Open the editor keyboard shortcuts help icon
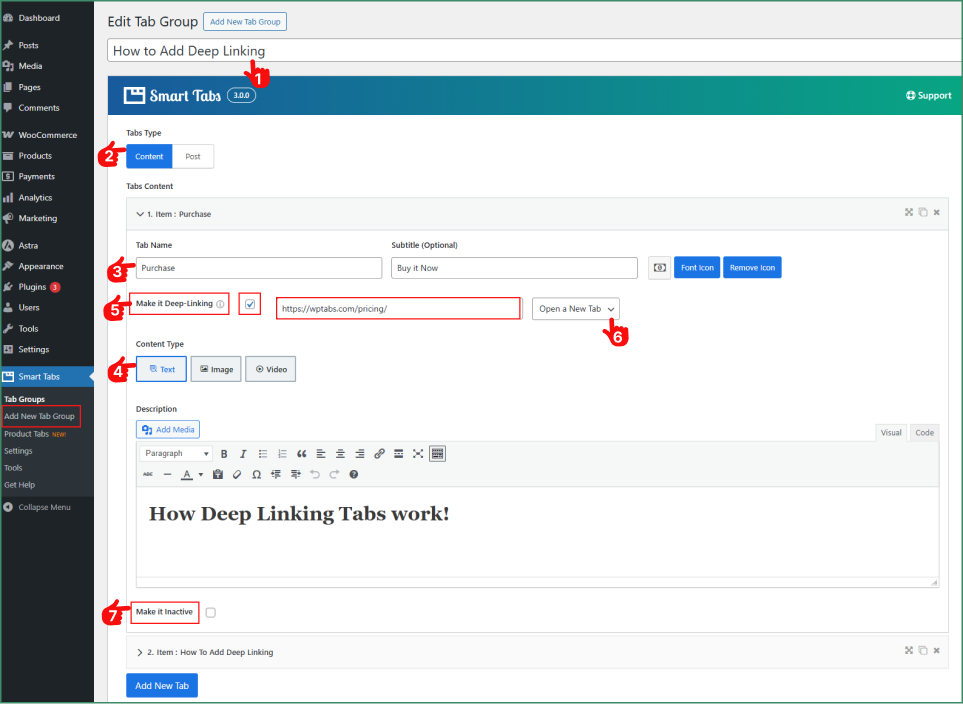Image resolution: width=963 pixels, height=704 pixels. 354,474
